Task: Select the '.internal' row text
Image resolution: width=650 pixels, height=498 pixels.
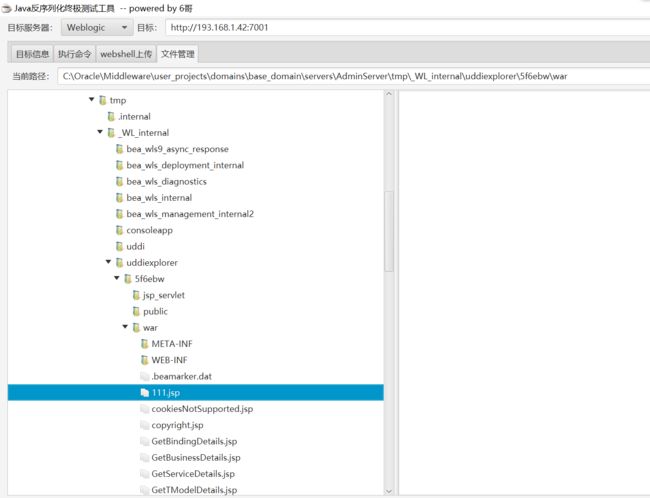Action: click(134, 117)
